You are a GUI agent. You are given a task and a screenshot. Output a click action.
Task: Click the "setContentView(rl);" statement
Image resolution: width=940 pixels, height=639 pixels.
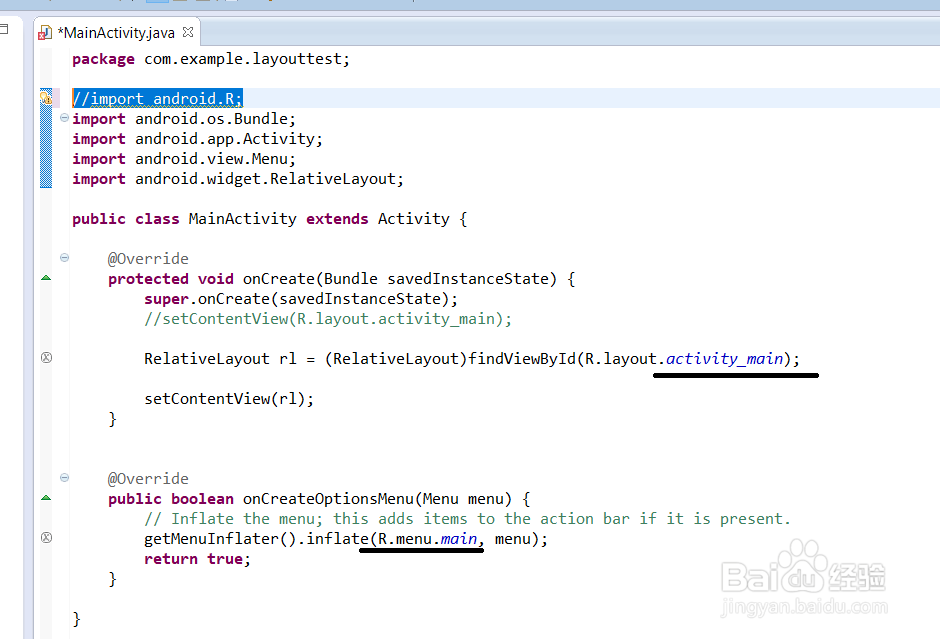[x=228, y=399]
